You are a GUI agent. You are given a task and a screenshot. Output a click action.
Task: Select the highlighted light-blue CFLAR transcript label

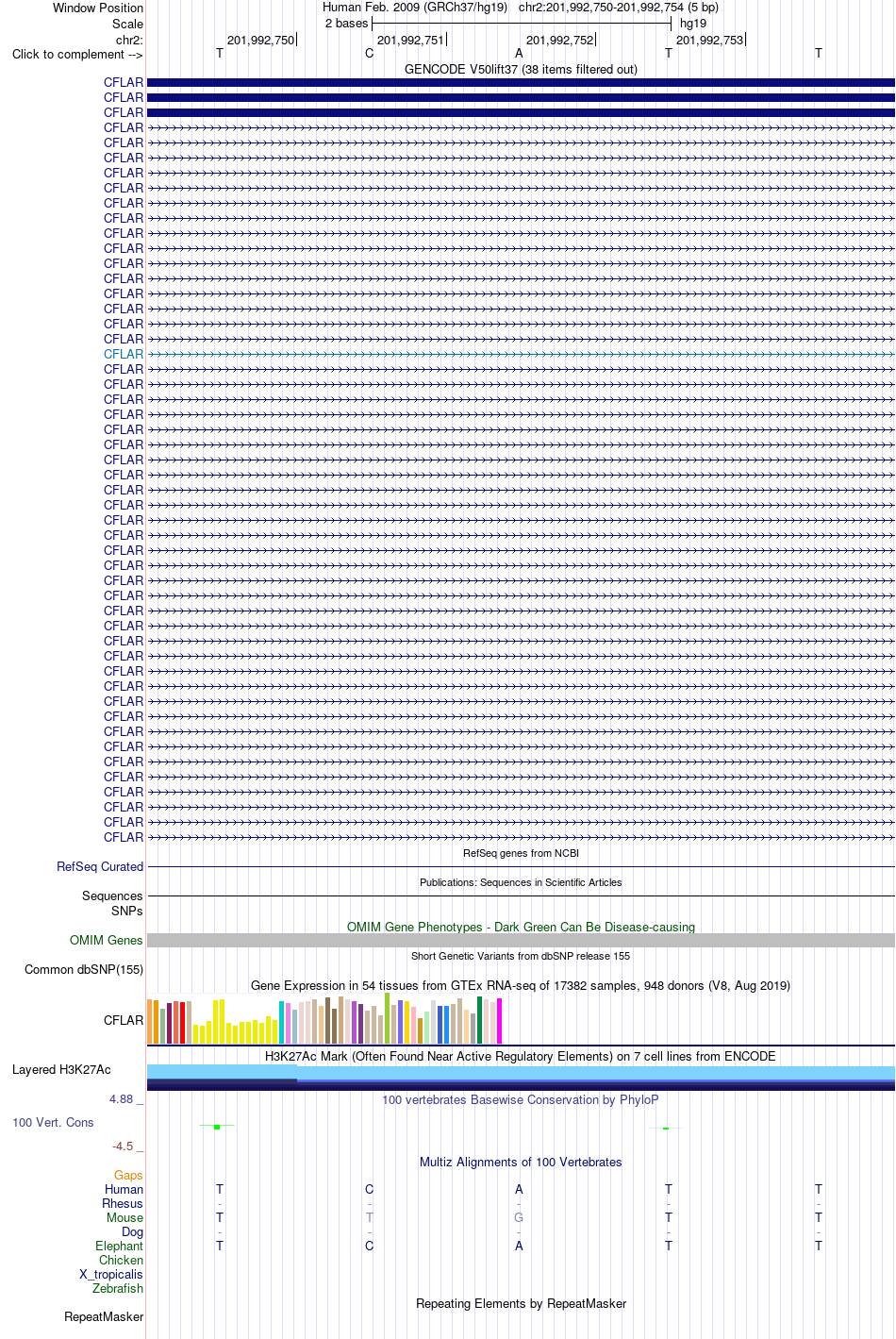(x=124, y=354)
